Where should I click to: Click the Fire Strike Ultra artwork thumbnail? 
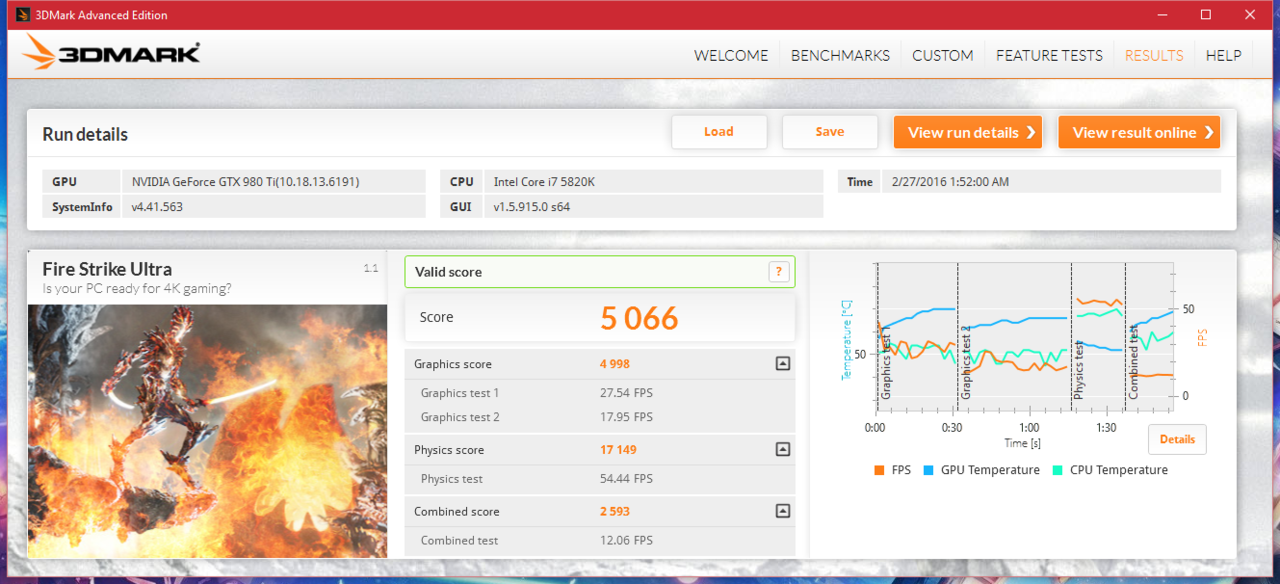tap(207, 430)
